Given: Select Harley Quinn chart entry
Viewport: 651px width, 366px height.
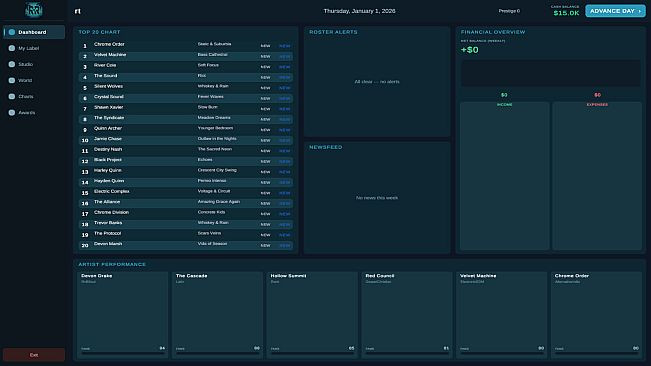Looking at the screenshot, I should point(186,171).
